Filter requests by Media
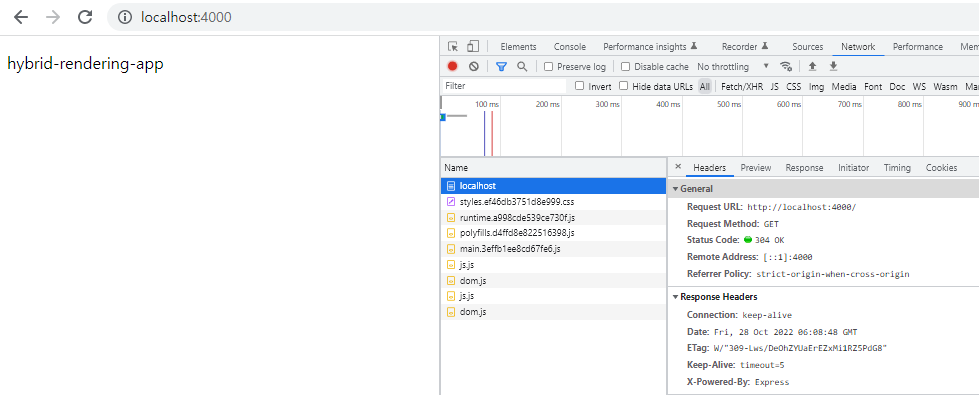The image size is (979, 395). [844, 87]
